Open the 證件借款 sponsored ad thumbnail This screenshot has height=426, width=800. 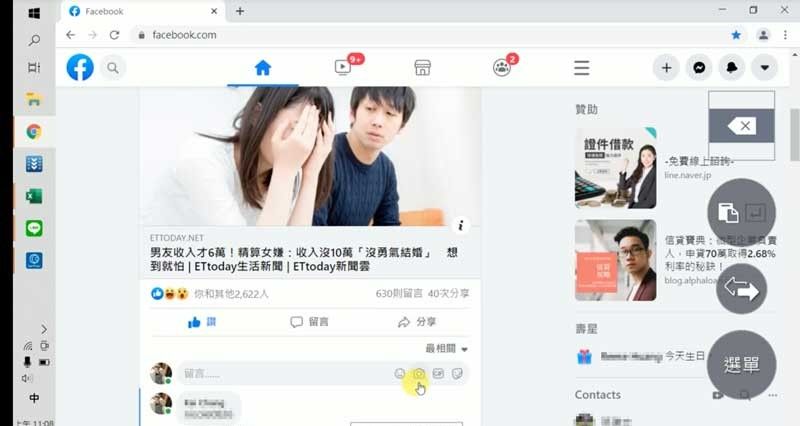click(615, 167)
